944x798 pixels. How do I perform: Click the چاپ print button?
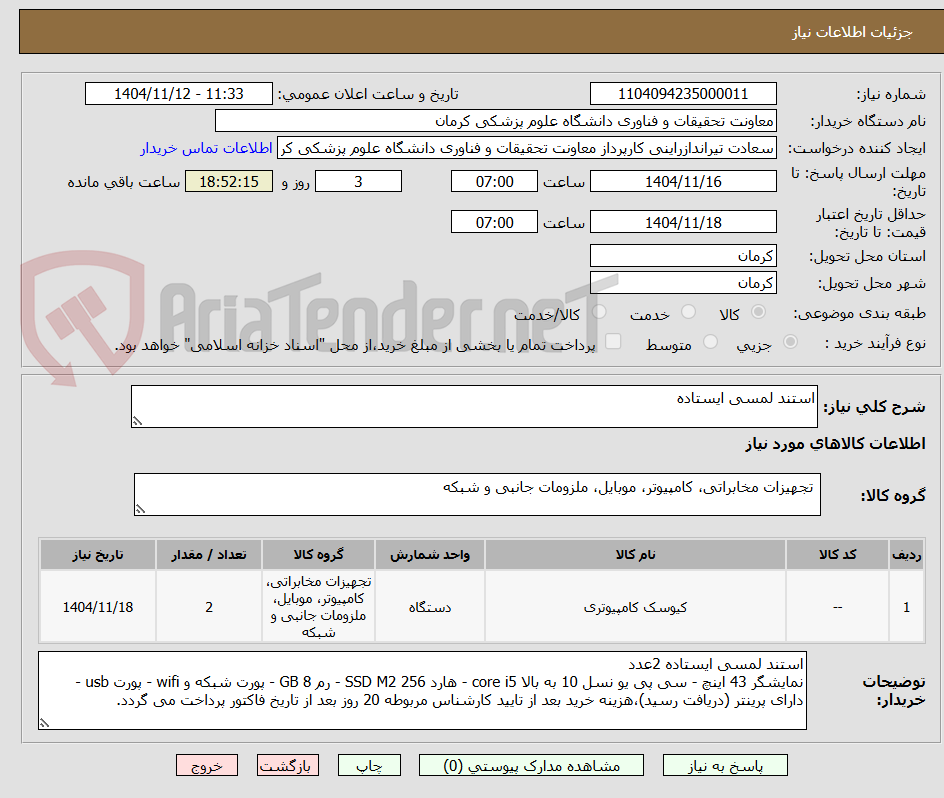(369, 765)
